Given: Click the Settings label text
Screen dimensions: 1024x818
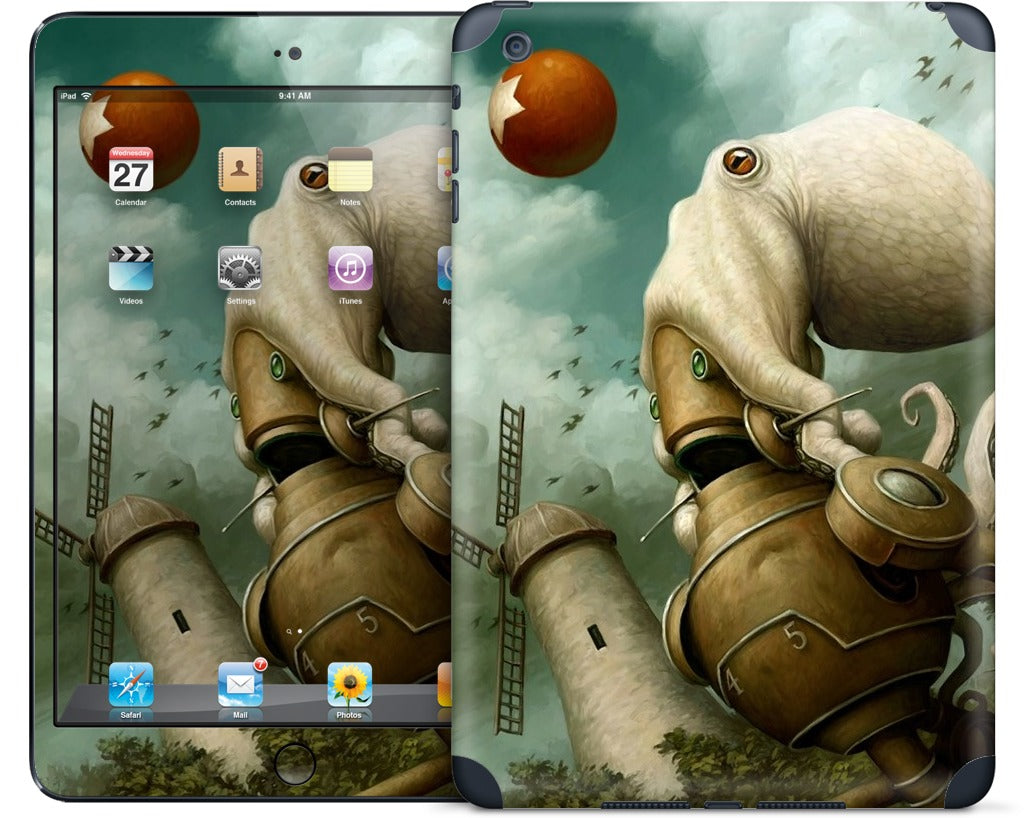Looking at the screenshot, I should 241,301.
